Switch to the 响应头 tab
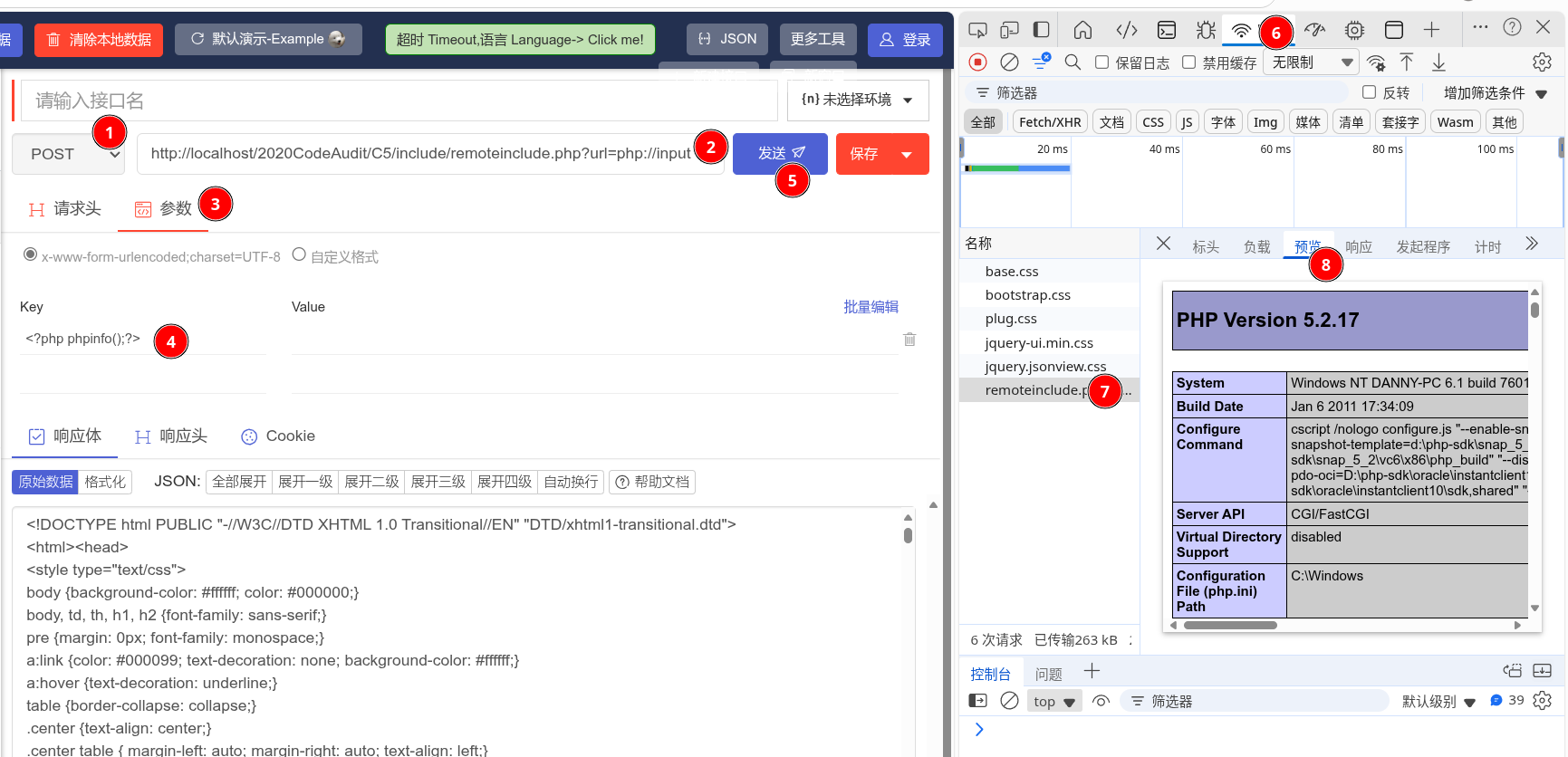This screenshot has height=757, width=1568. pyautogui.click(x=171, y=436)
